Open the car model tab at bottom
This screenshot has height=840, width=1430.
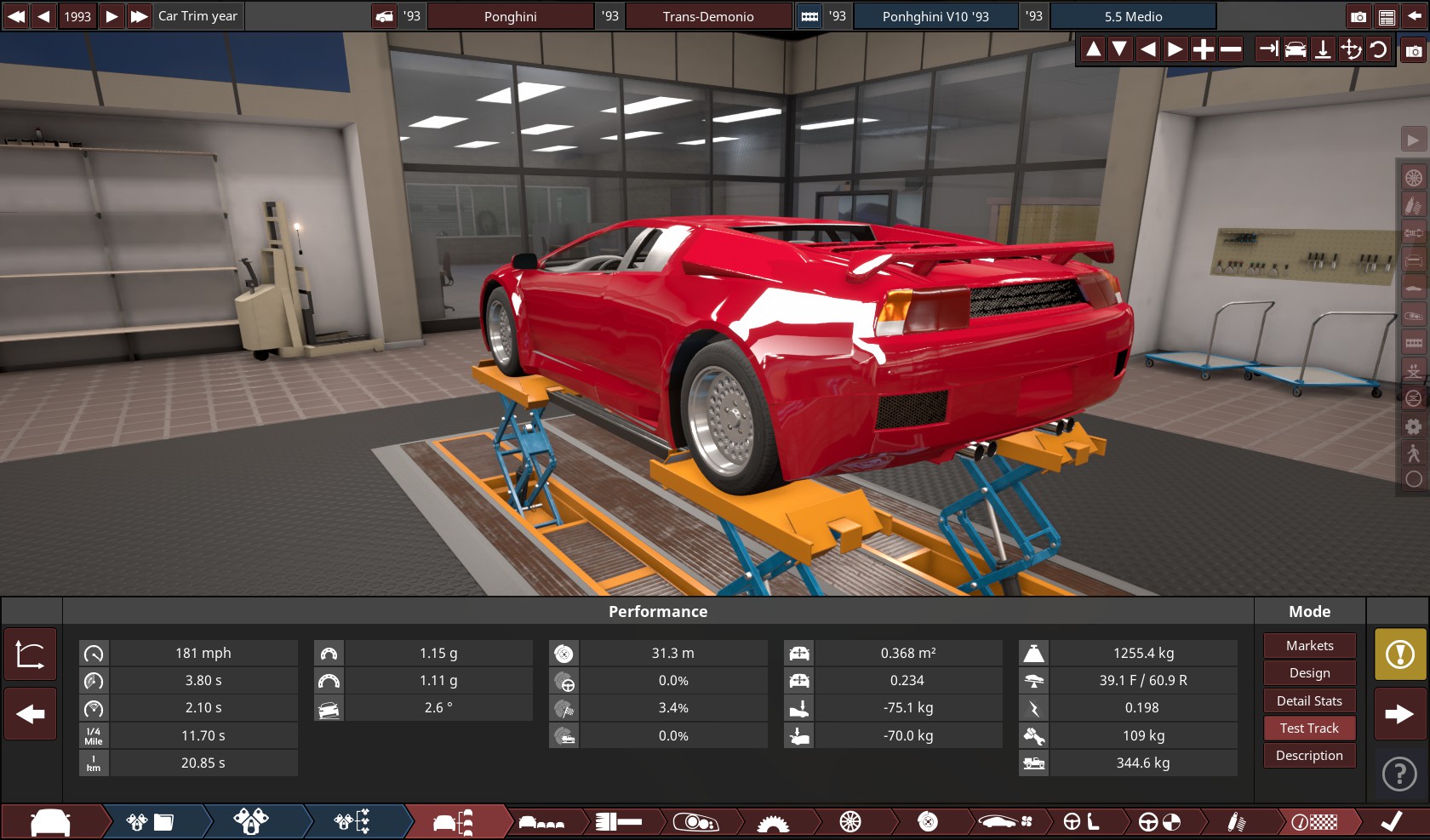coord(51,822)
